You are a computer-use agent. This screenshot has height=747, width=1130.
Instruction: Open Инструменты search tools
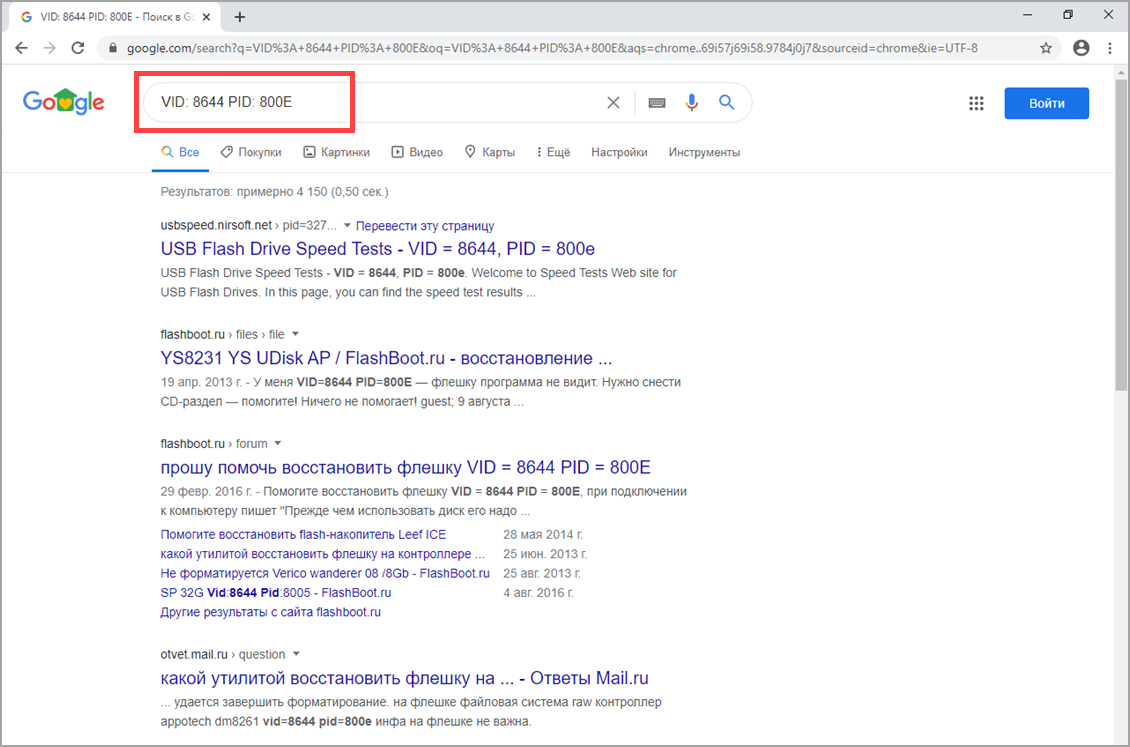coord(704,152)
